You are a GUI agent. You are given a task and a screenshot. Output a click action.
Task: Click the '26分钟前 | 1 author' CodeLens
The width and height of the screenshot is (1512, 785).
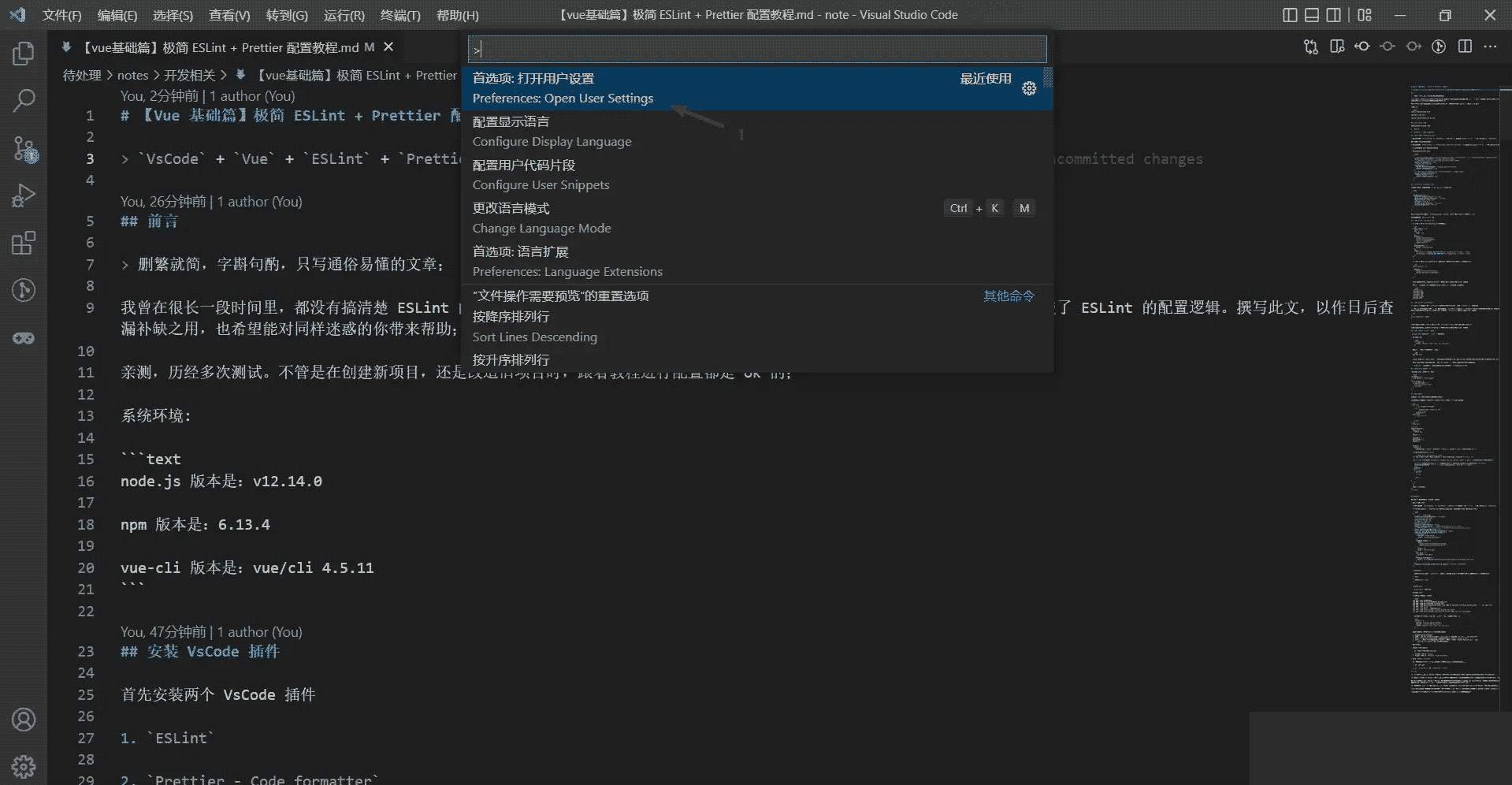tap(211, 201)
